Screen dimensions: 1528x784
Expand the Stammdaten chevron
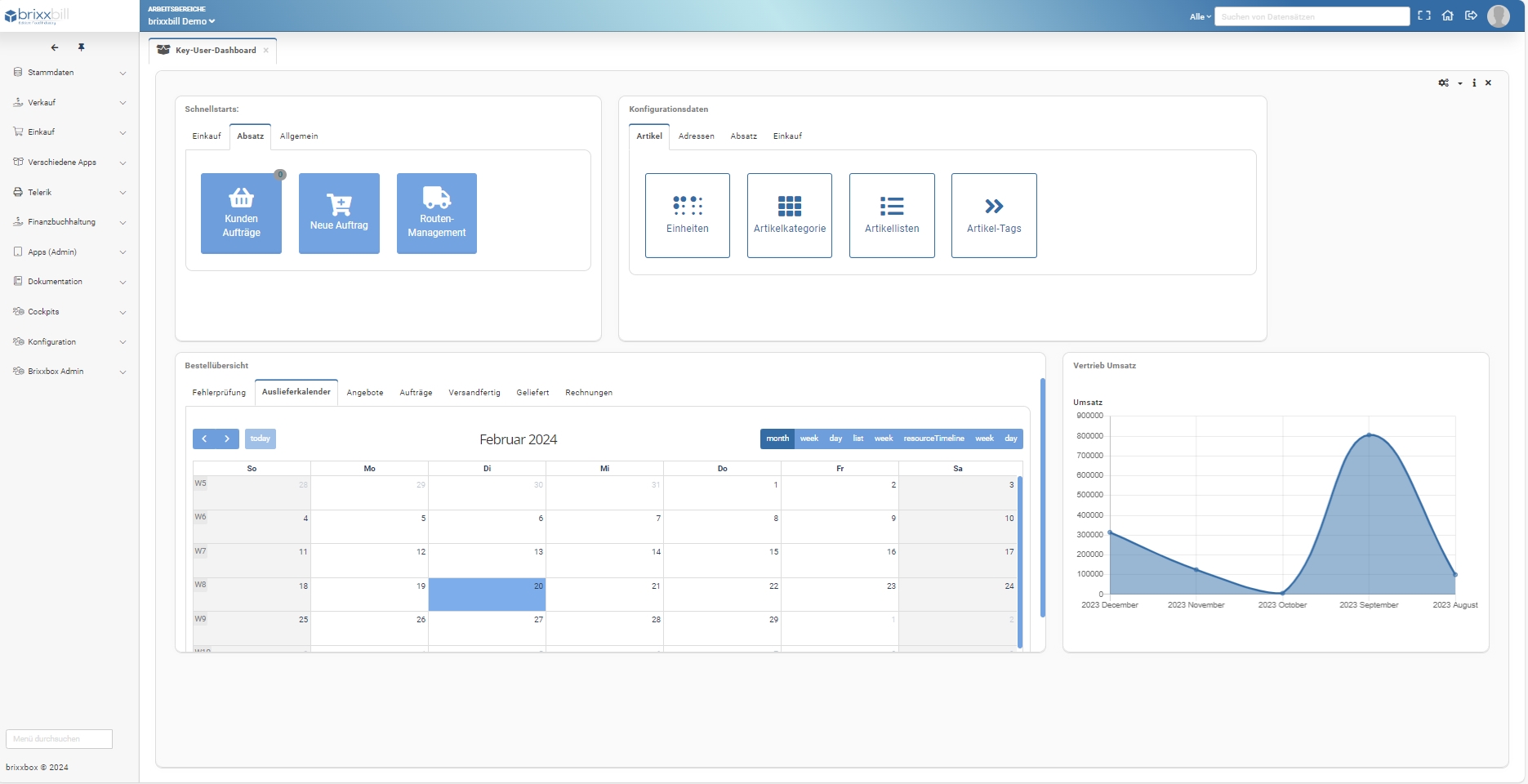(123, 73)
